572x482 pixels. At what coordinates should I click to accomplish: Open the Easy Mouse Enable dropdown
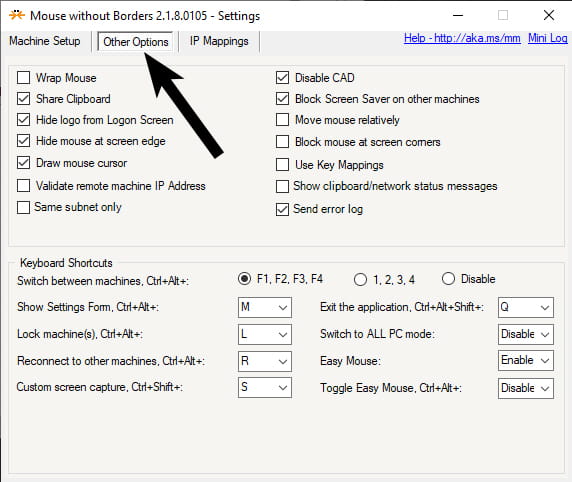point(526,360)
